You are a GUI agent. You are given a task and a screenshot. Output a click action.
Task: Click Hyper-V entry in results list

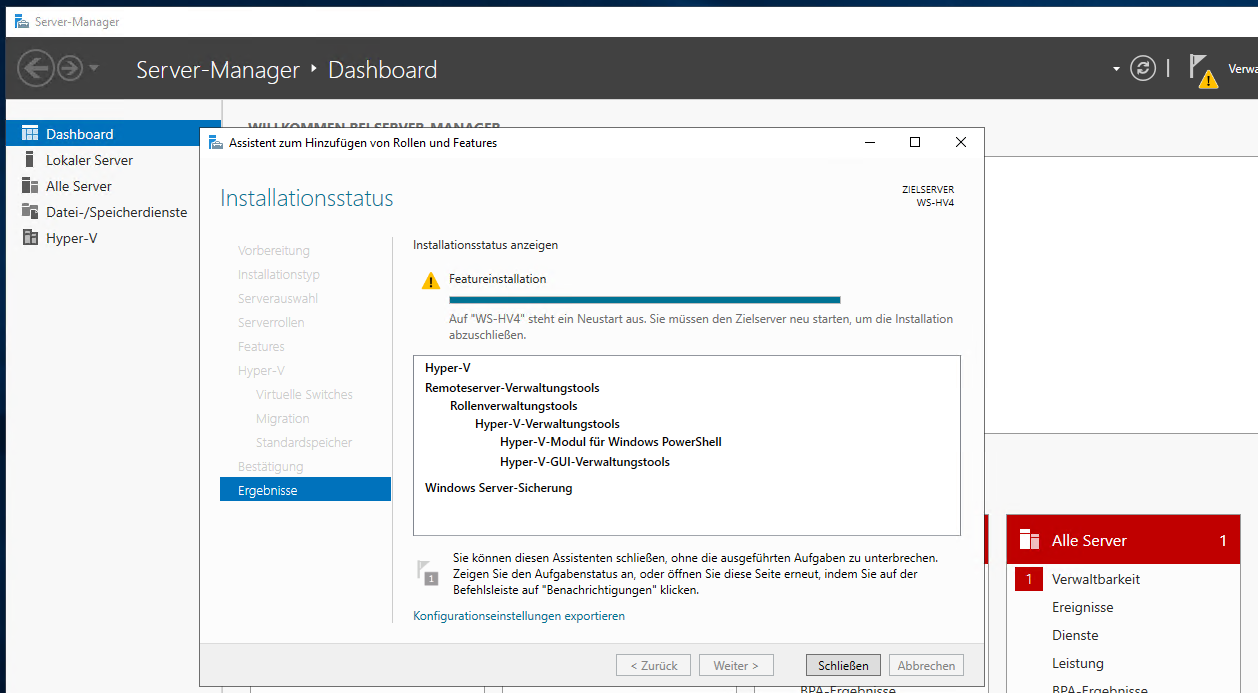(x=448, y=368)
